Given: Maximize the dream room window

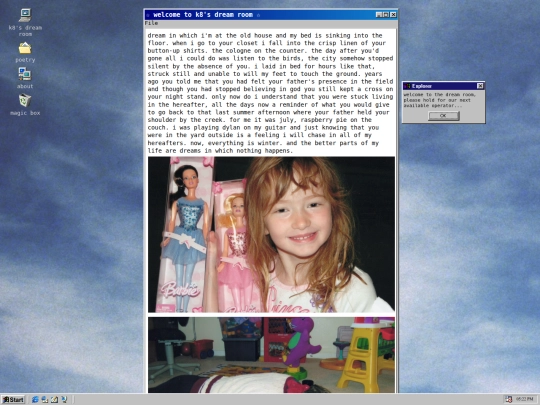Looking at the screenshot, I should [386, 14].
